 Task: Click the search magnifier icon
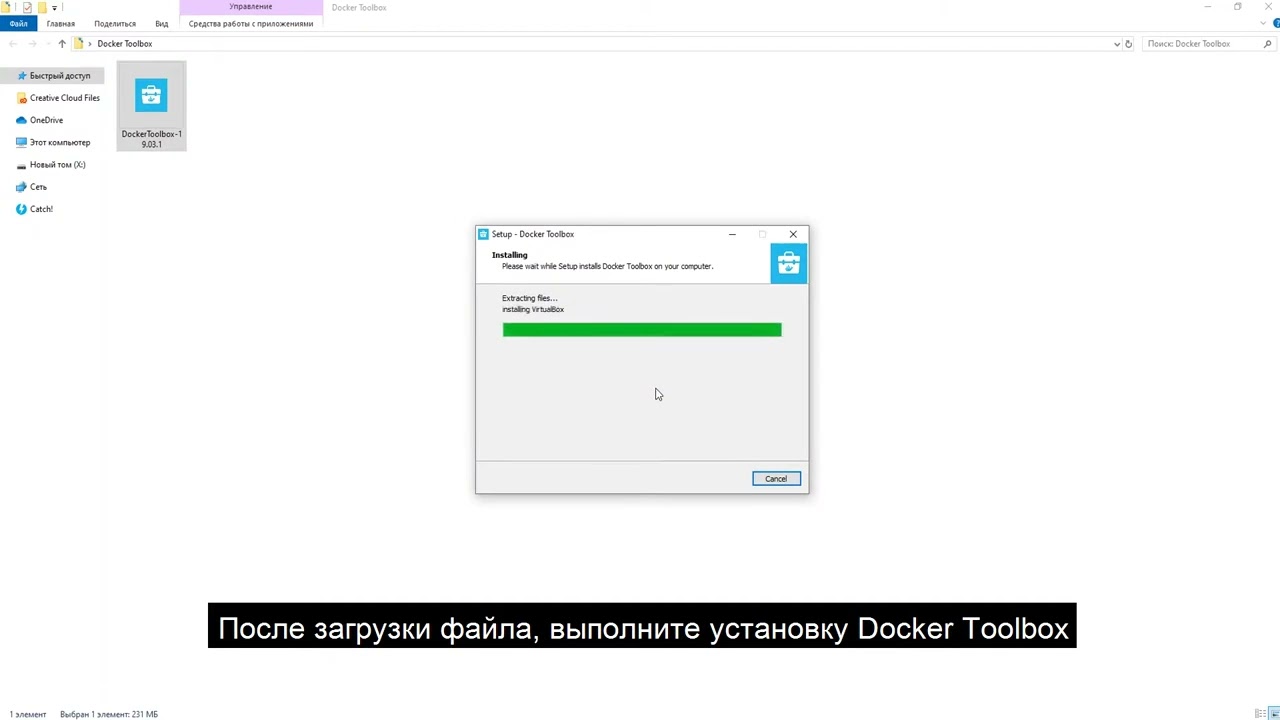pyautogui.click(x=1267, y=44)
